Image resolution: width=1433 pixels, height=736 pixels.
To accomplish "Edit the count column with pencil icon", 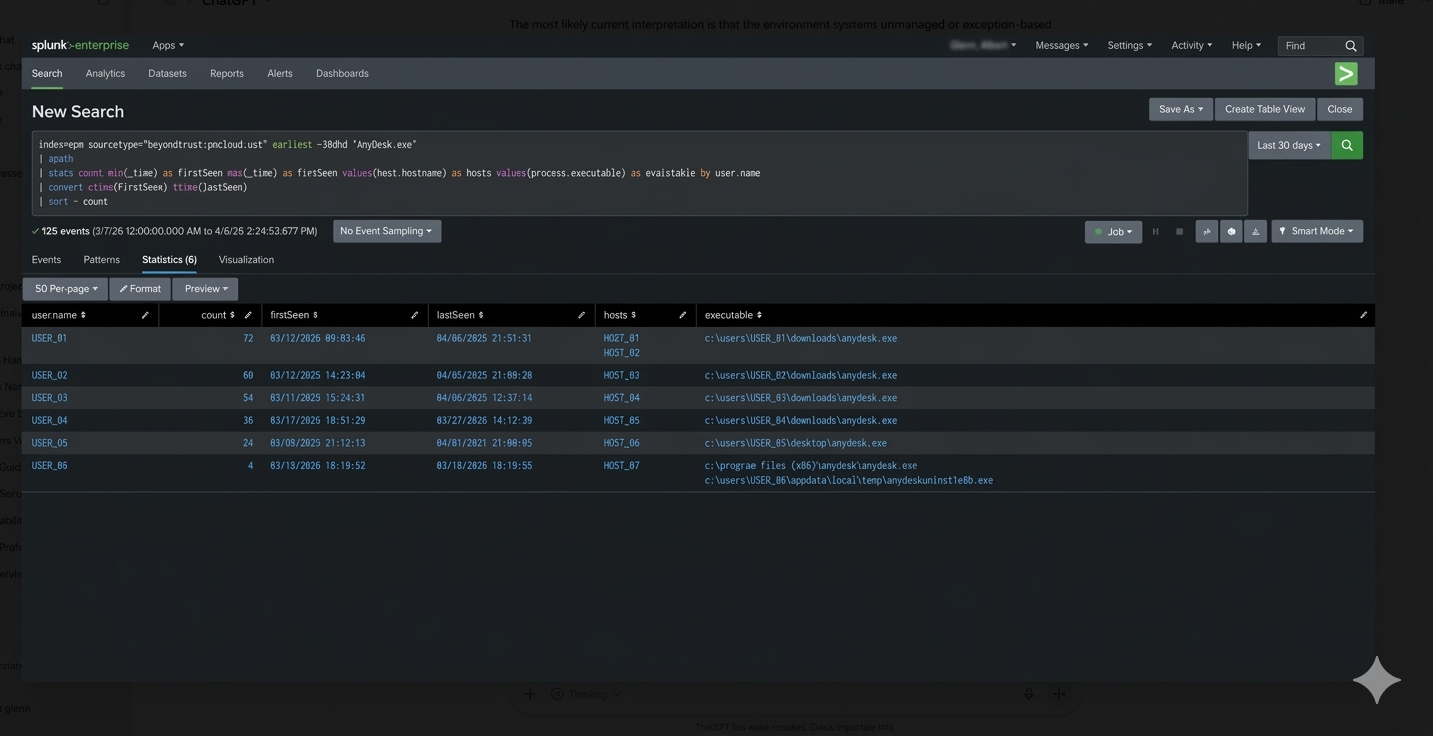I will (248, 315).
